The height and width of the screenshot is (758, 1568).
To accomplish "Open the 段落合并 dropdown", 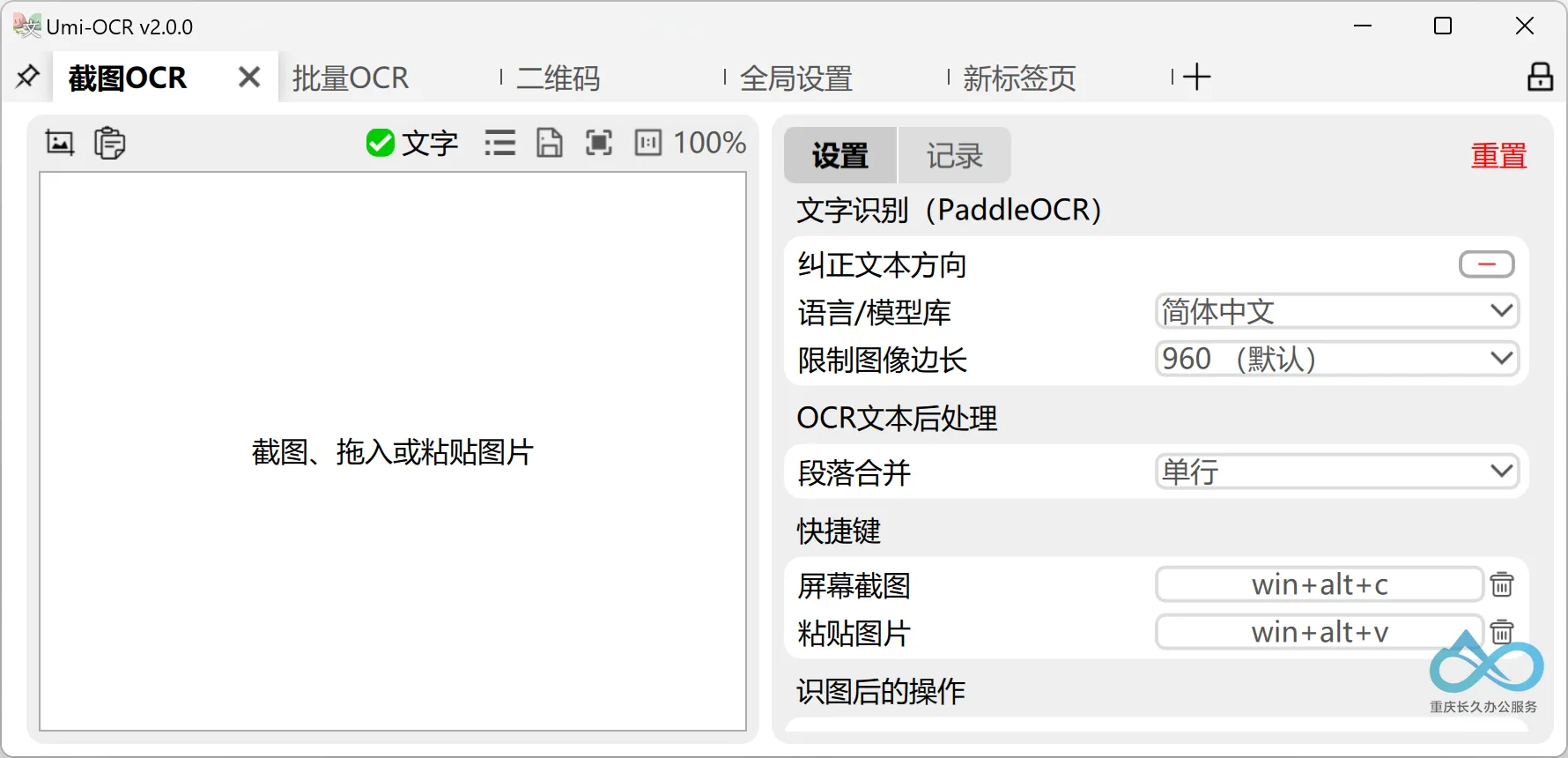I will [x=1337, y=472].
